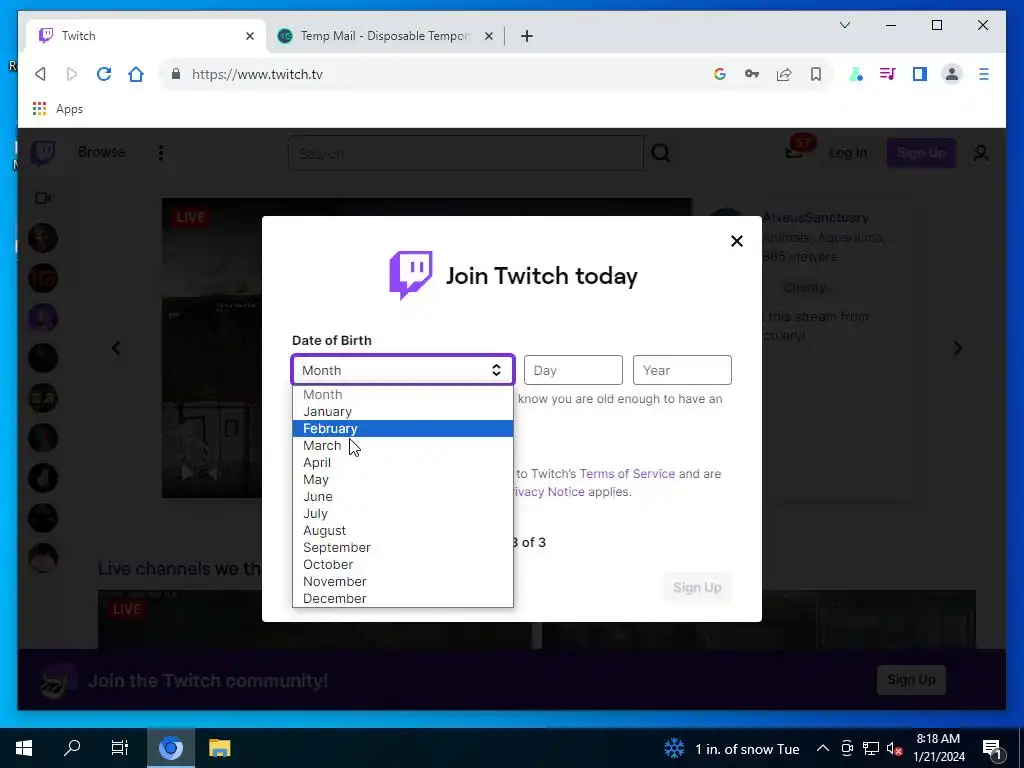1024x768 pixels.
Task: Switch to the Temp Mail tab
Action: [x=384, y=36]
